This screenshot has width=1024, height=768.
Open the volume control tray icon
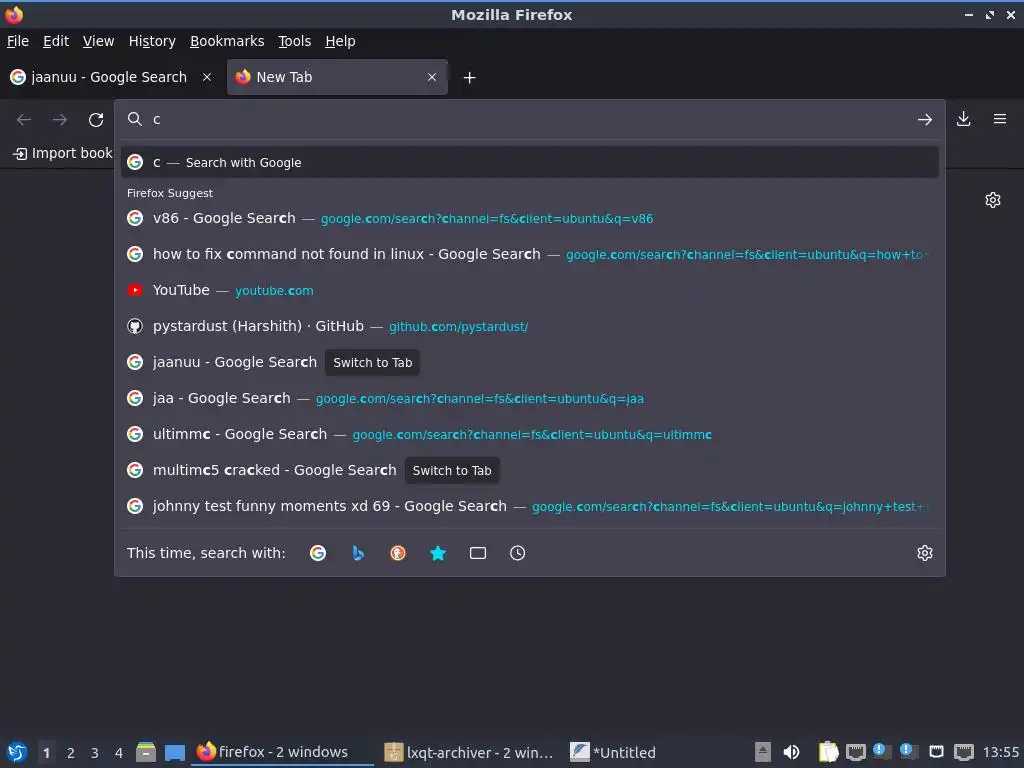click(791, 752)
